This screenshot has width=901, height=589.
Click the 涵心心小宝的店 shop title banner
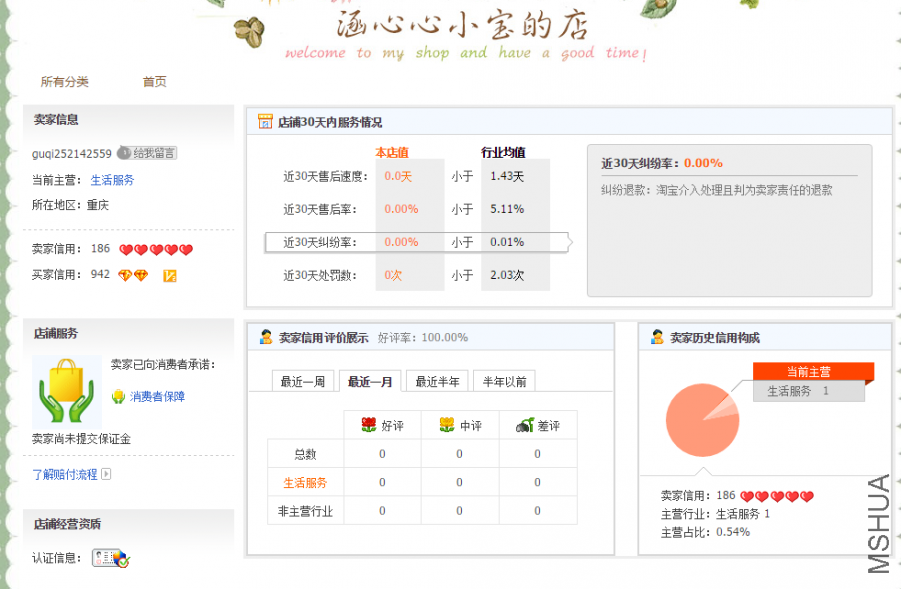(463, 26)
